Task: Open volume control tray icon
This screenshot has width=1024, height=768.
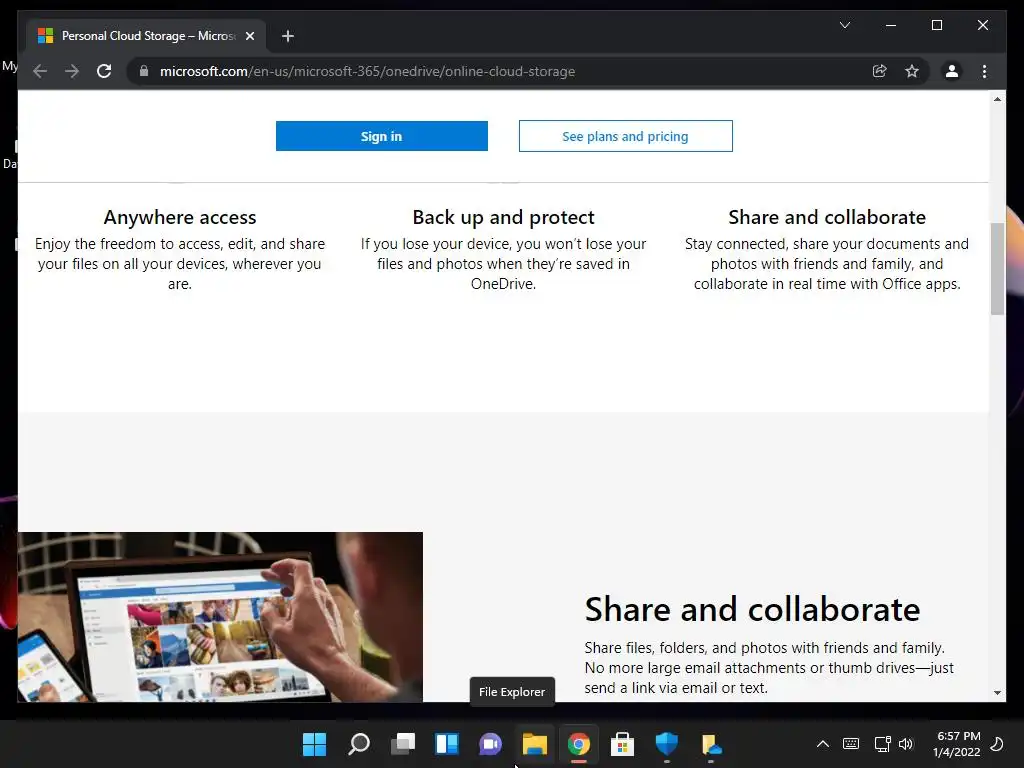Action: pos(906,744)
